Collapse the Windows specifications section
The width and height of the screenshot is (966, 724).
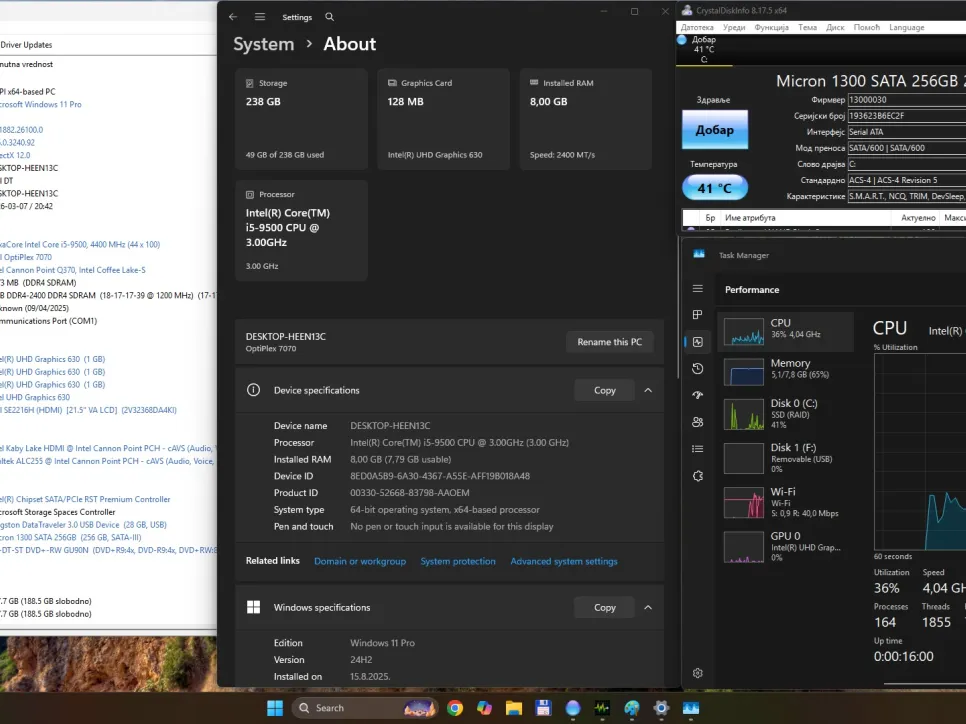click(x=648, y=607)
